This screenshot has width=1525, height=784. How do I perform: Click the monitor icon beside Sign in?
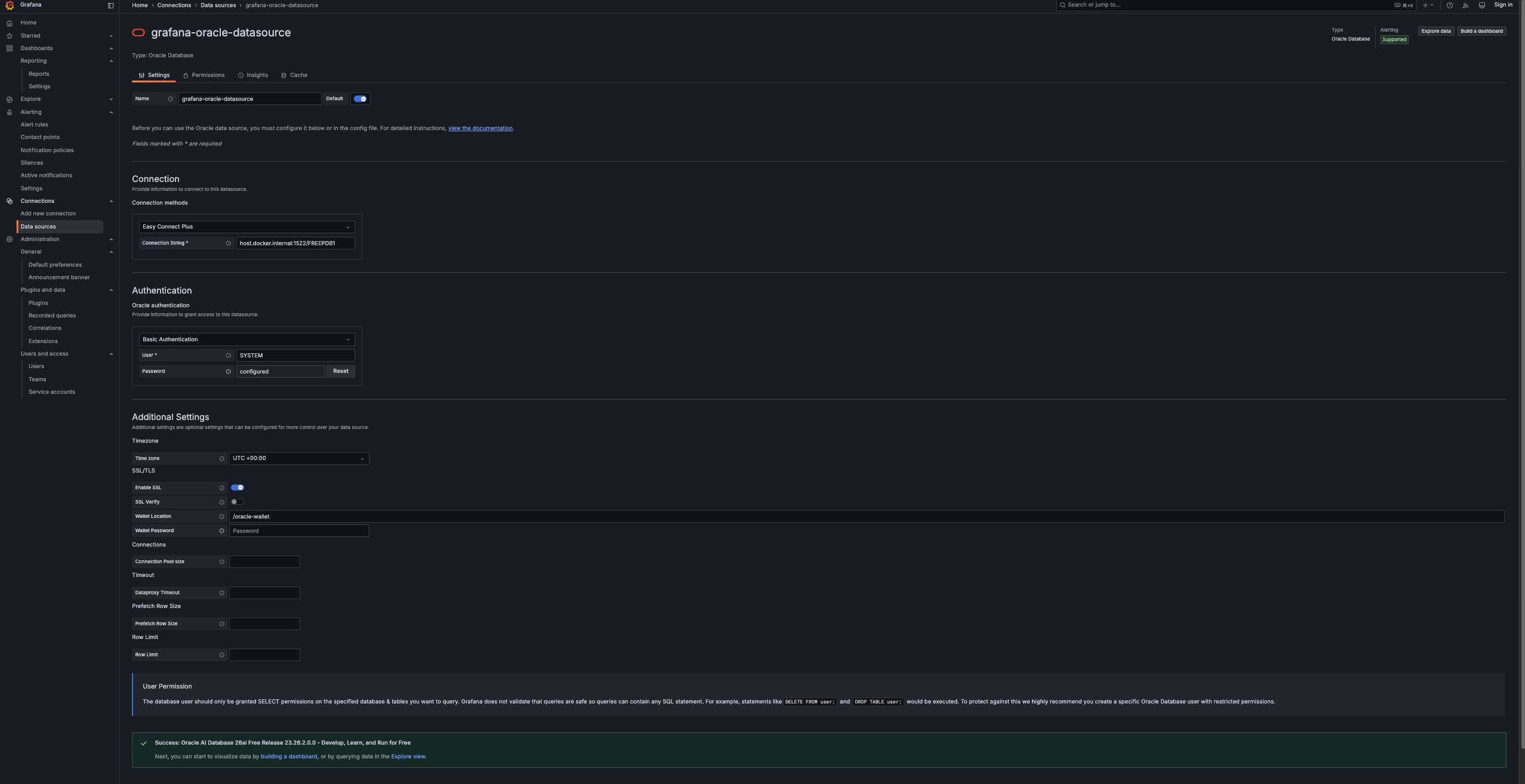click(1482, 5)
